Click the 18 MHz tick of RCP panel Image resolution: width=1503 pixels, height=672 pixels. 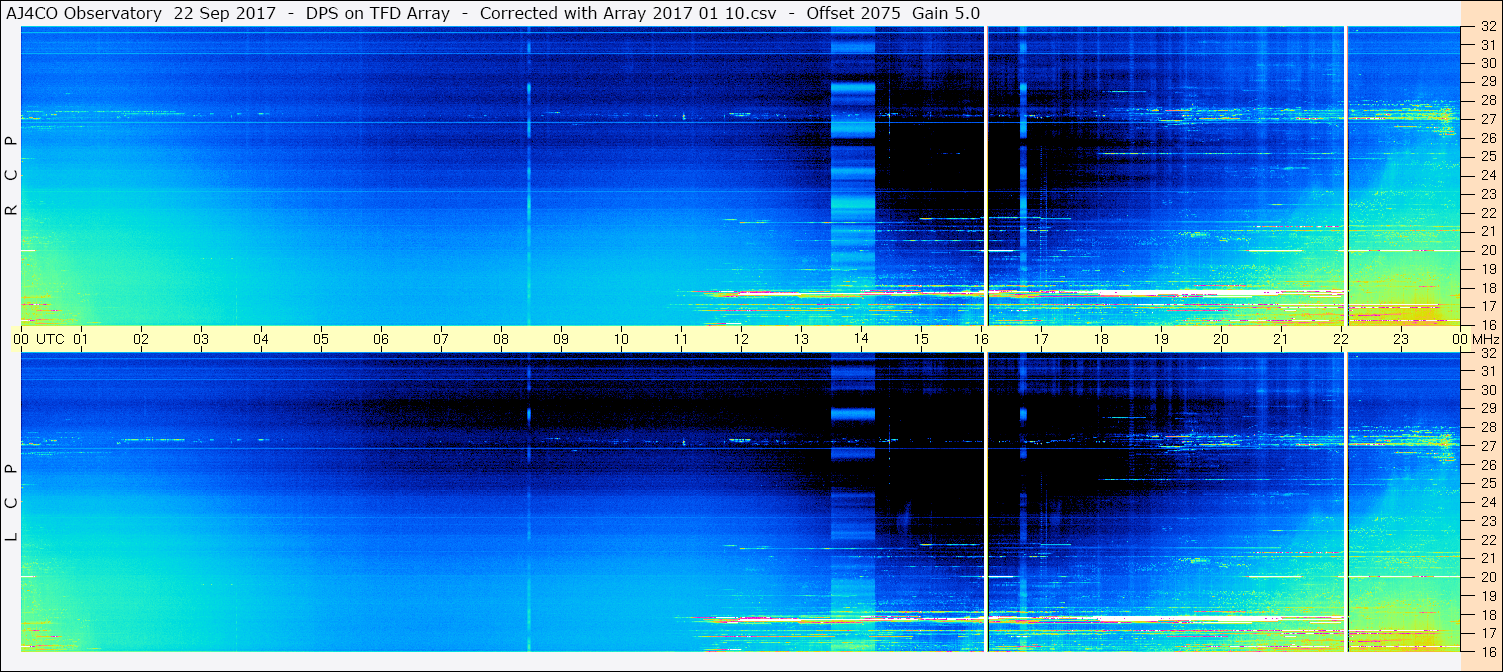coord(1488,288)
